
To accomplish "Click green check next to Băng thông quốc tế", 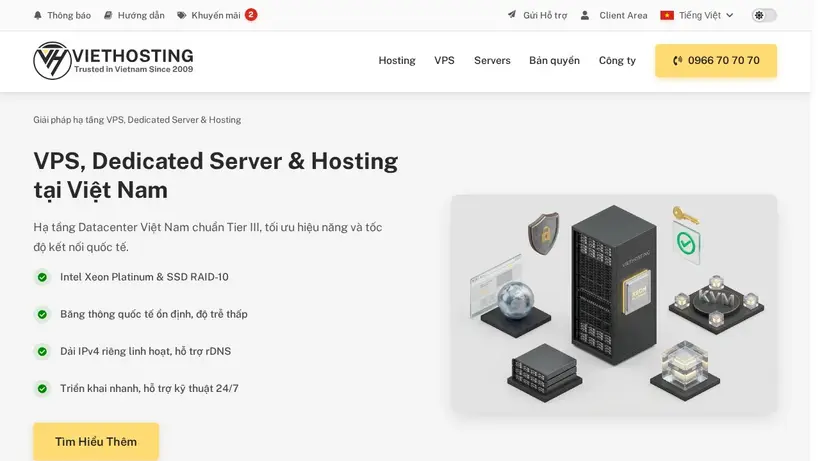I will (42, 314).
